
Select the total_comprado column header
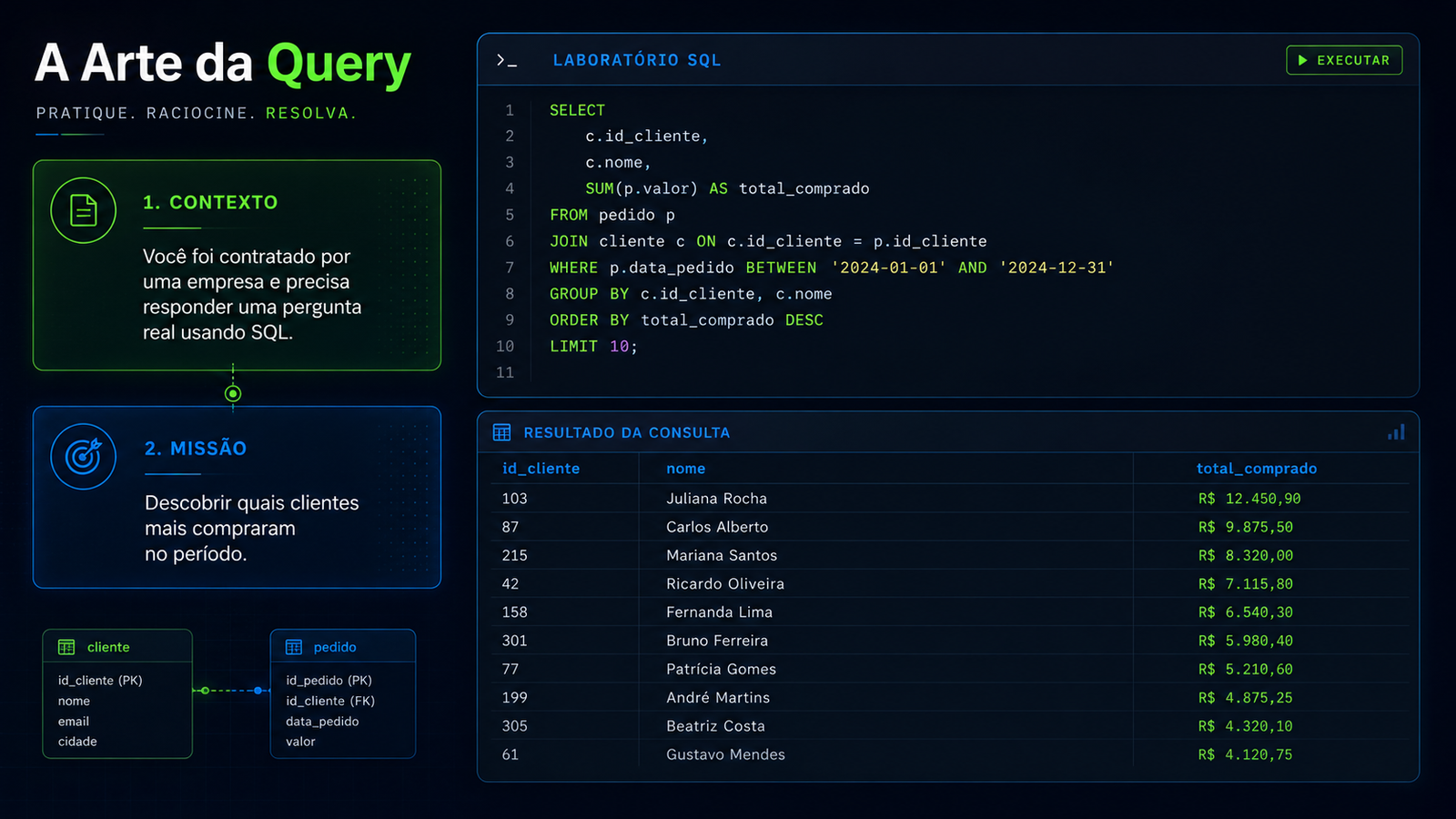pos(1257,469)
